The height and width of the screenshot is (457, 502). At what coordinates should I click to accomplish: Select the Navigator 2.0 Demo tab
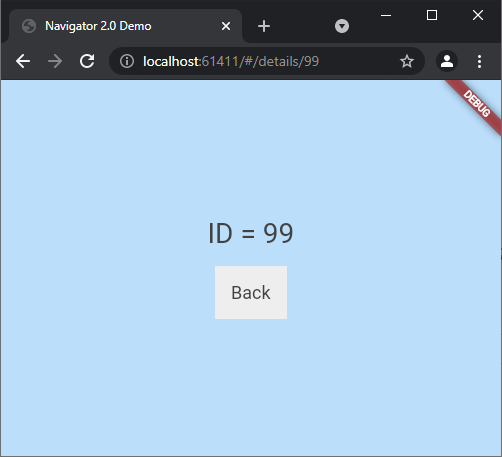126,26
